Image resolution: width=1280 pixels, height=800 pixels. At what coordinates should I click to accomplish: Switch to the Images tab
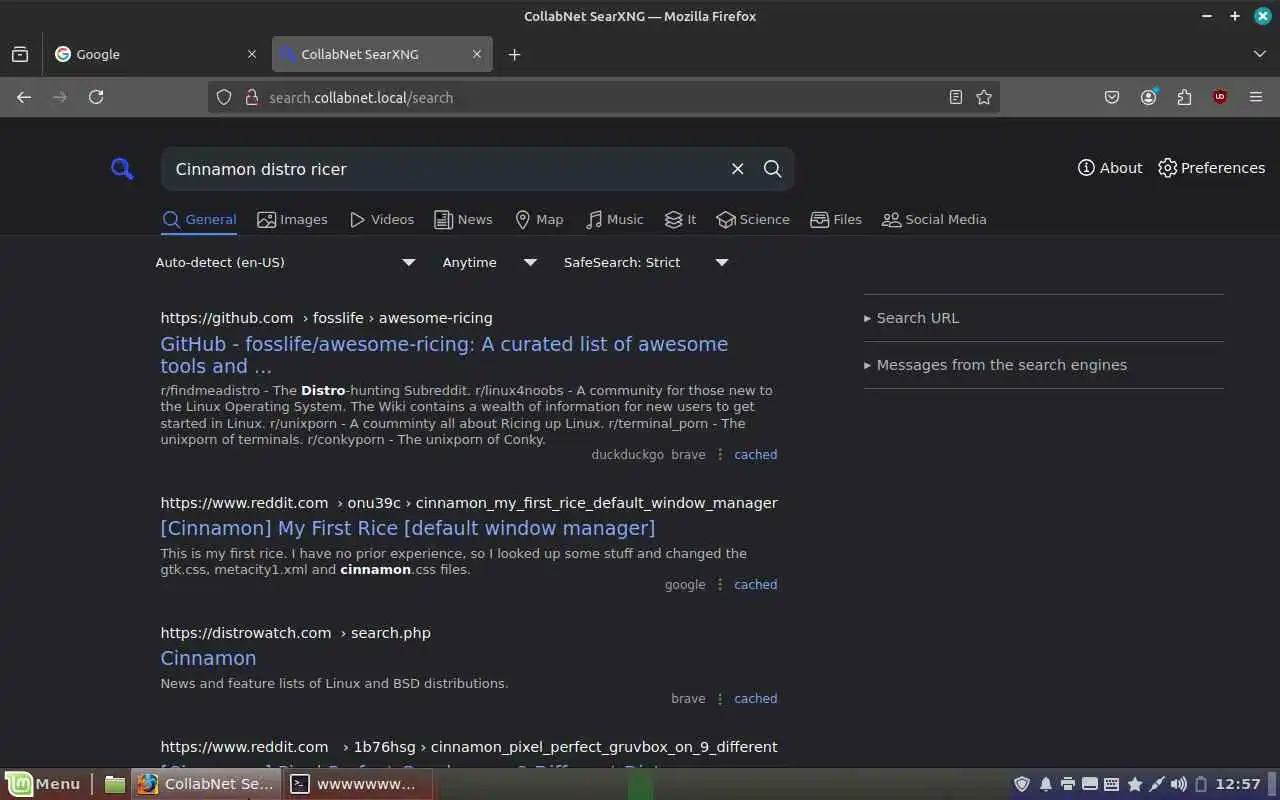pyautogui.click(x=292, y=220)
